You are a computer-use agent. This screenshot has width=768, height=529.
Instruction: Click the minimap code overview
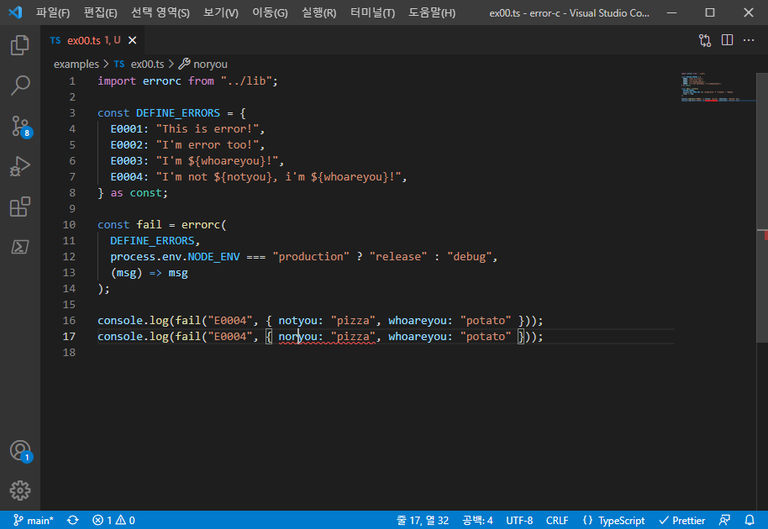[717, 87]
